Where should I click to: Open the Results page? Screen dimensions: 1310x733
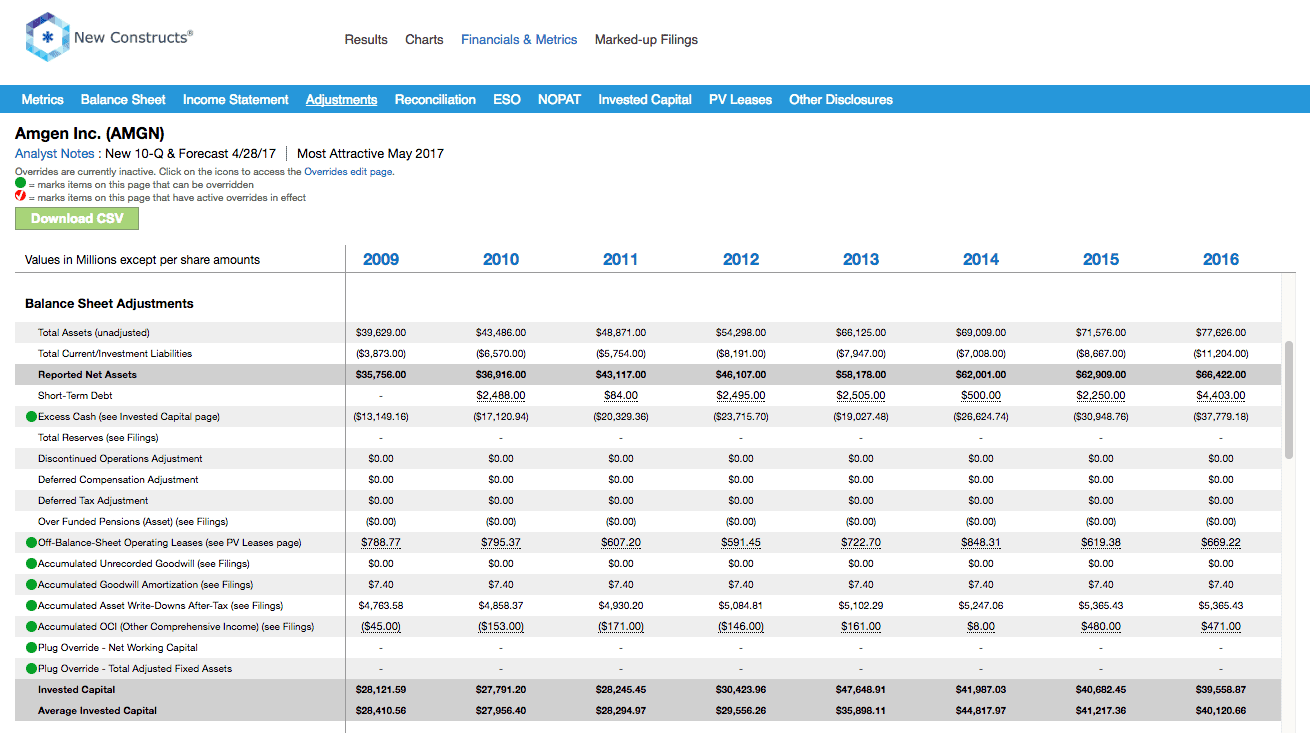click(x=366, y=40)
